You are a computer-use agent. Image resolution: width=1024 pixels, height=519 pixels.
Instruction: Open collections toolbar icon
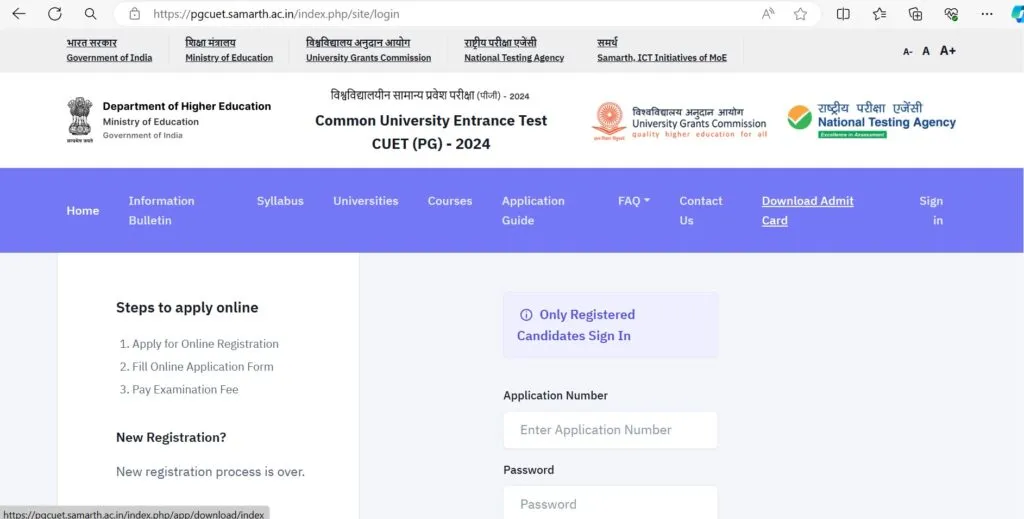(x=915, y=14)
